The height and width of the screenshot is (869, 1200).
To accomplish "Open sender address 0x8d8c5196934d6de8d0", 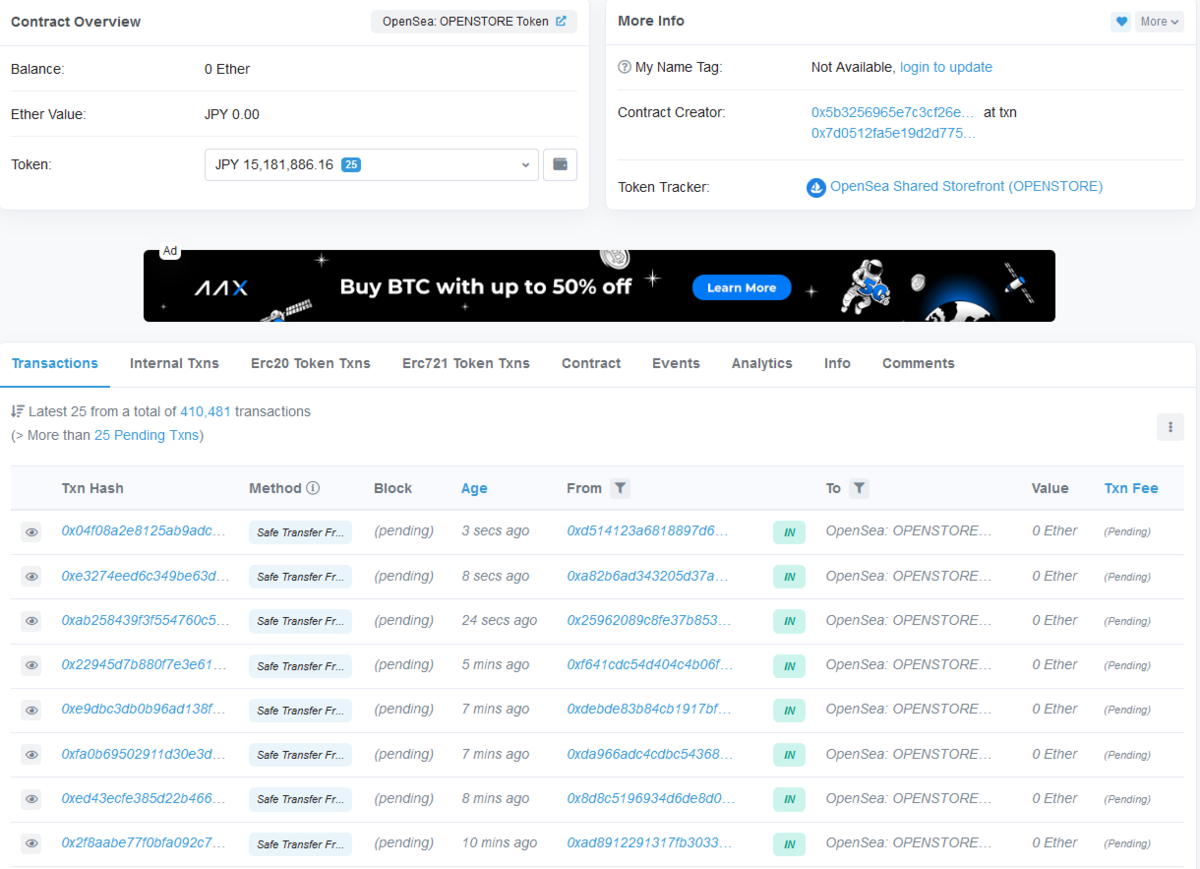I will (x=651, y=798).
